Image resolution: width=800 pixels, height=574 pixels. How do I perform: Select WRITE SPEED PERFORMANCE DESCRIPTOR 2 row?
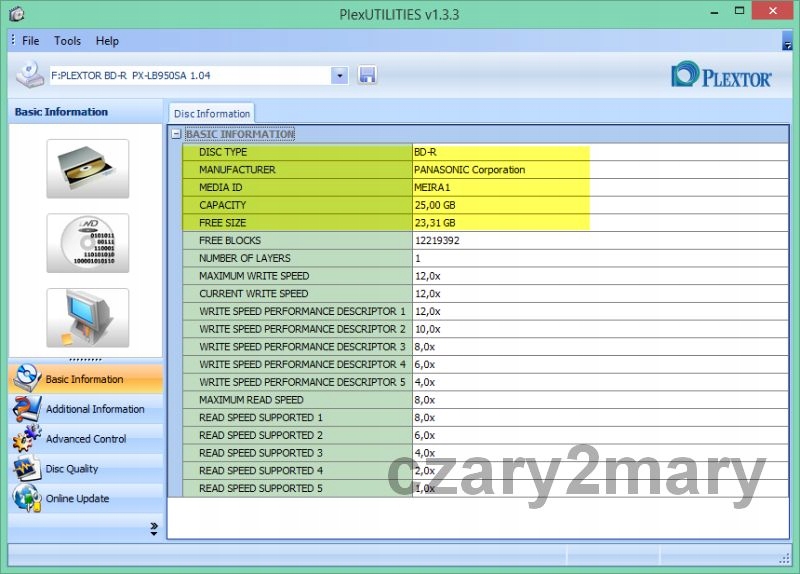coord(485,329)
